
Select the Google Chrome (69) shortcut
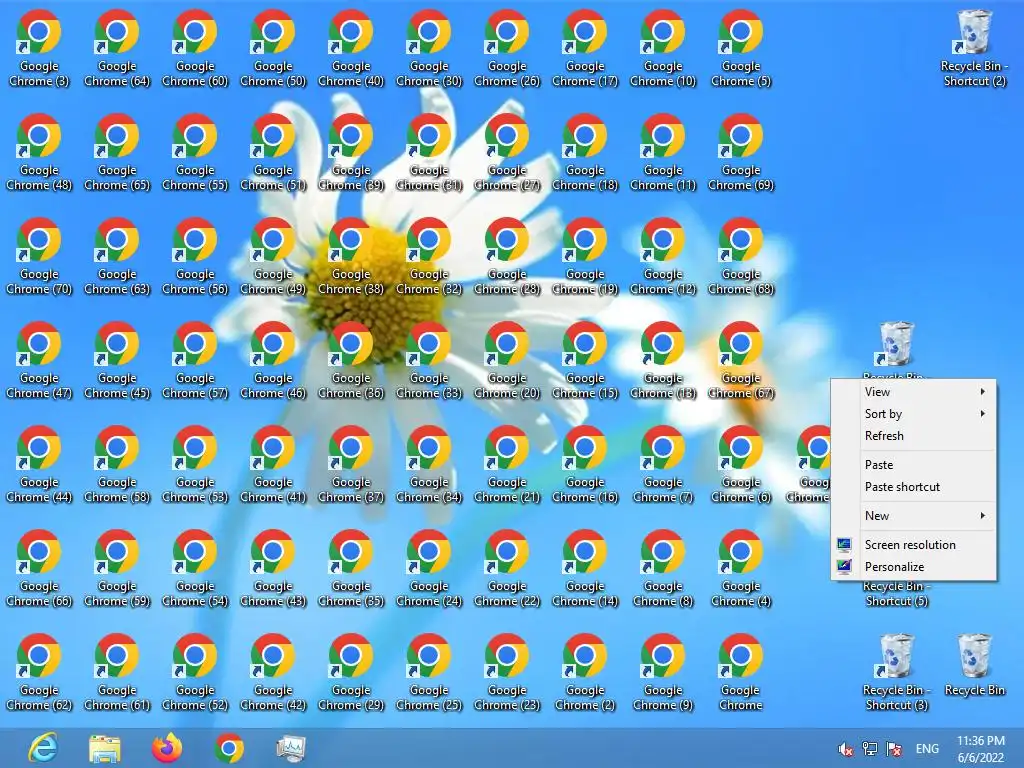[741, 153]
